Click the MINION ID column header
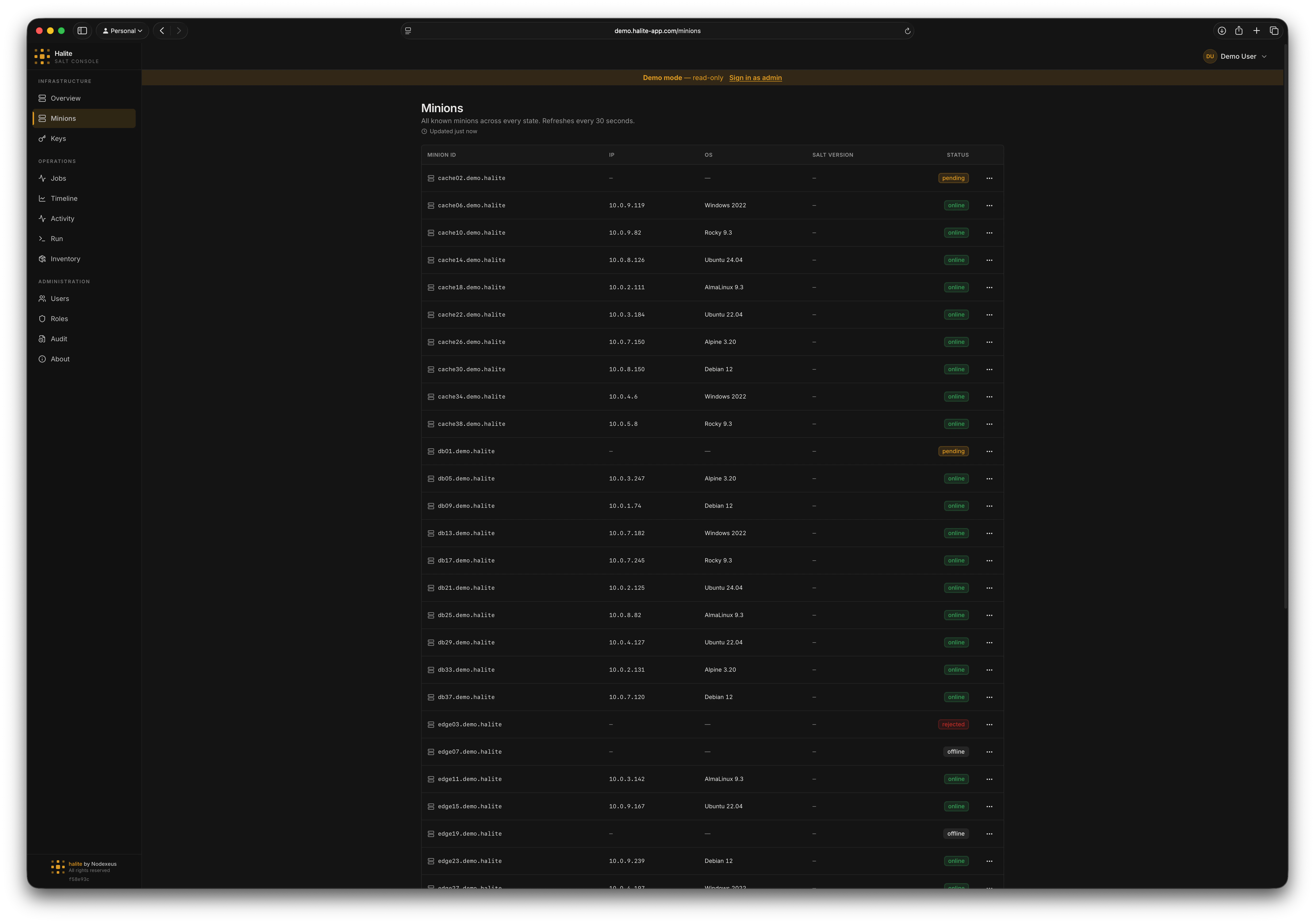 coord(441,155)
